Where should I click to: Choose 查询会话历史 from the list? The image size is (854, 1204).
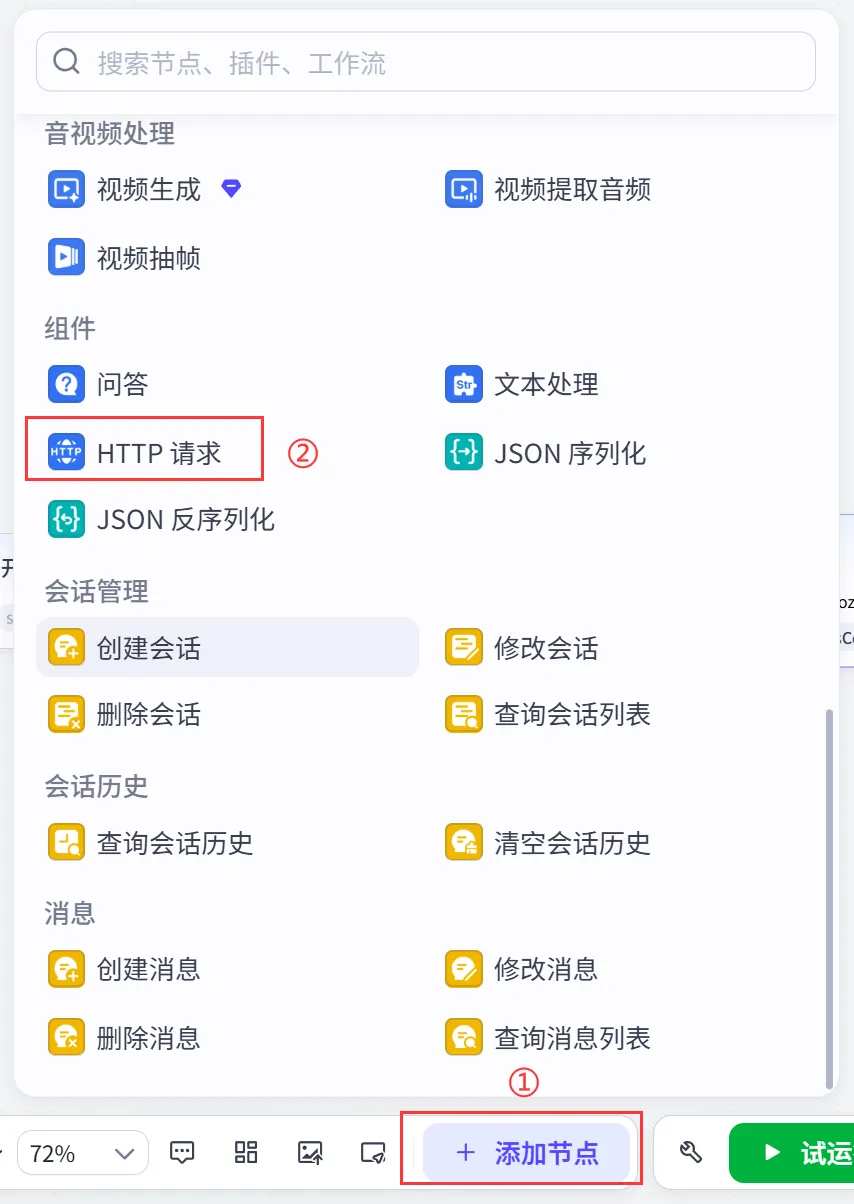click(151, 843)
